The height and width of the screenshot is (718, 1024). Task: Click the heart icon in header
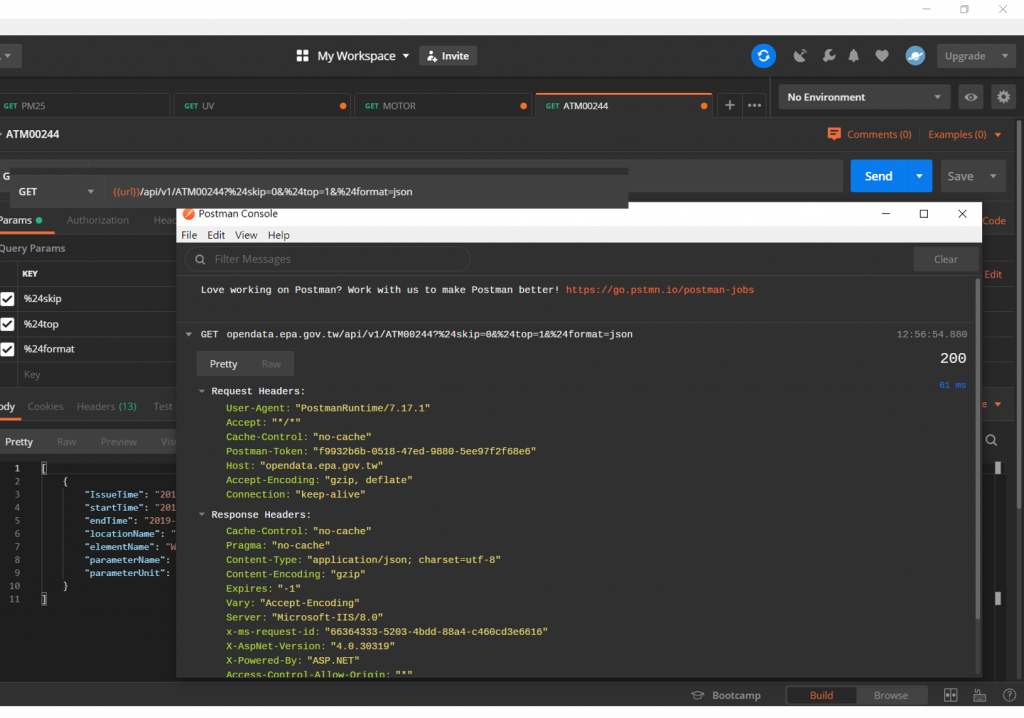[x=882, y=56]
